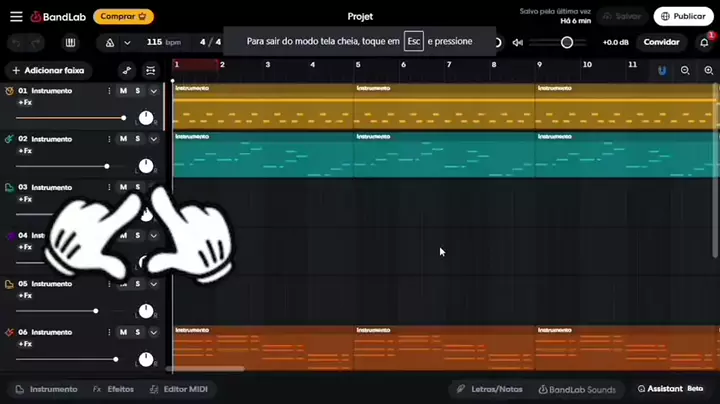Click the Convidar button
This screenshot has width=720, height=404.
[x=661, y=42]
